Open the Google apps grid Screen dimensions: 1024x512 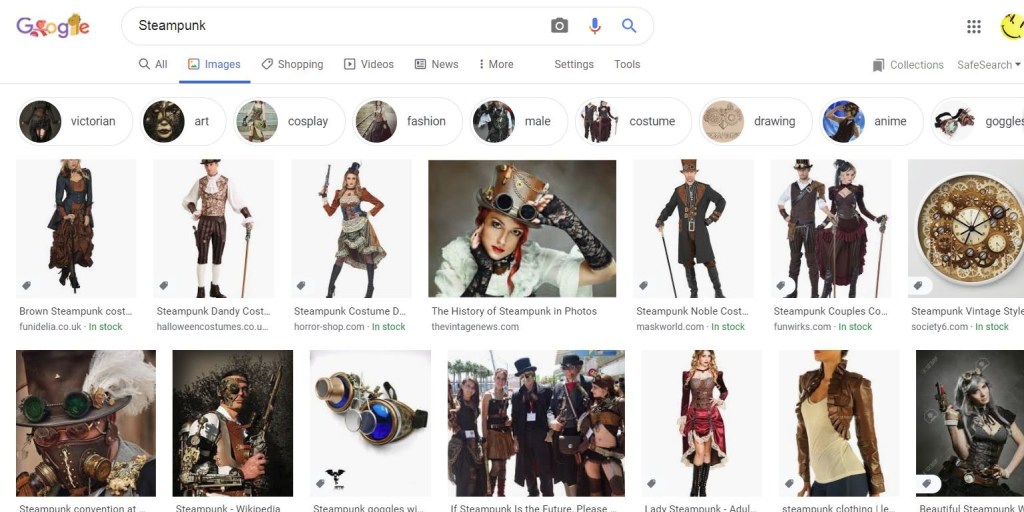click(x=974, y=27)
